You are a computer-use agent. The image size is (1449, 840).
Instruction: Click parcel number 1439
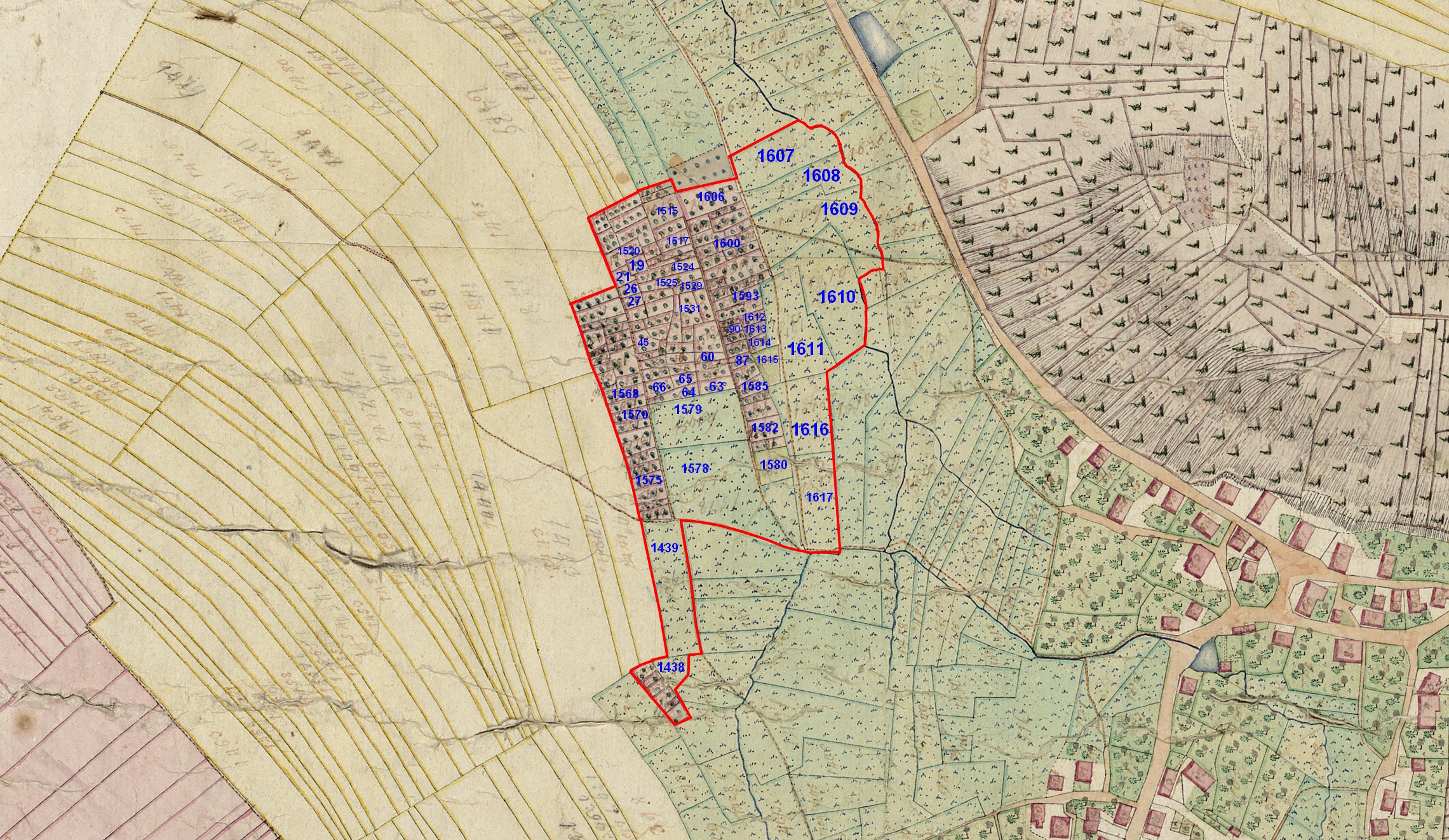665,548
